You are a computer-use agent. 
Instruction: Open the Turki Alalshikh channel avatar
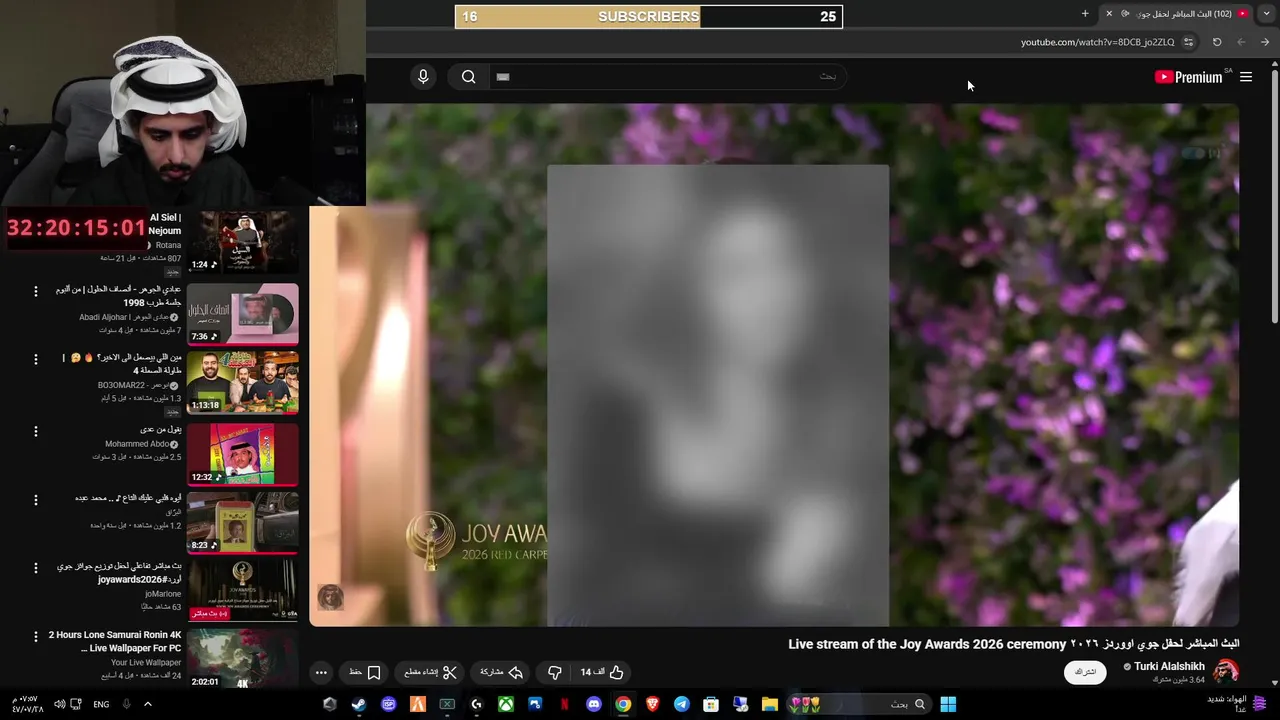(1226, 671)
